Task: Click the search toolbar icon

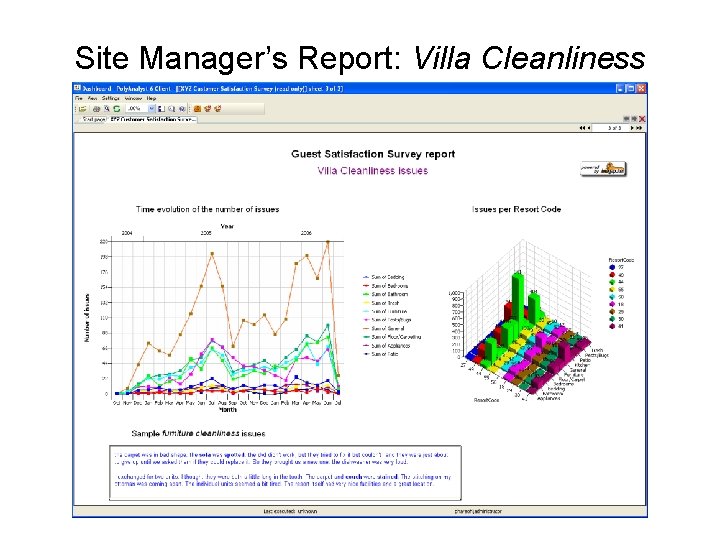Action: click(171, 109)
